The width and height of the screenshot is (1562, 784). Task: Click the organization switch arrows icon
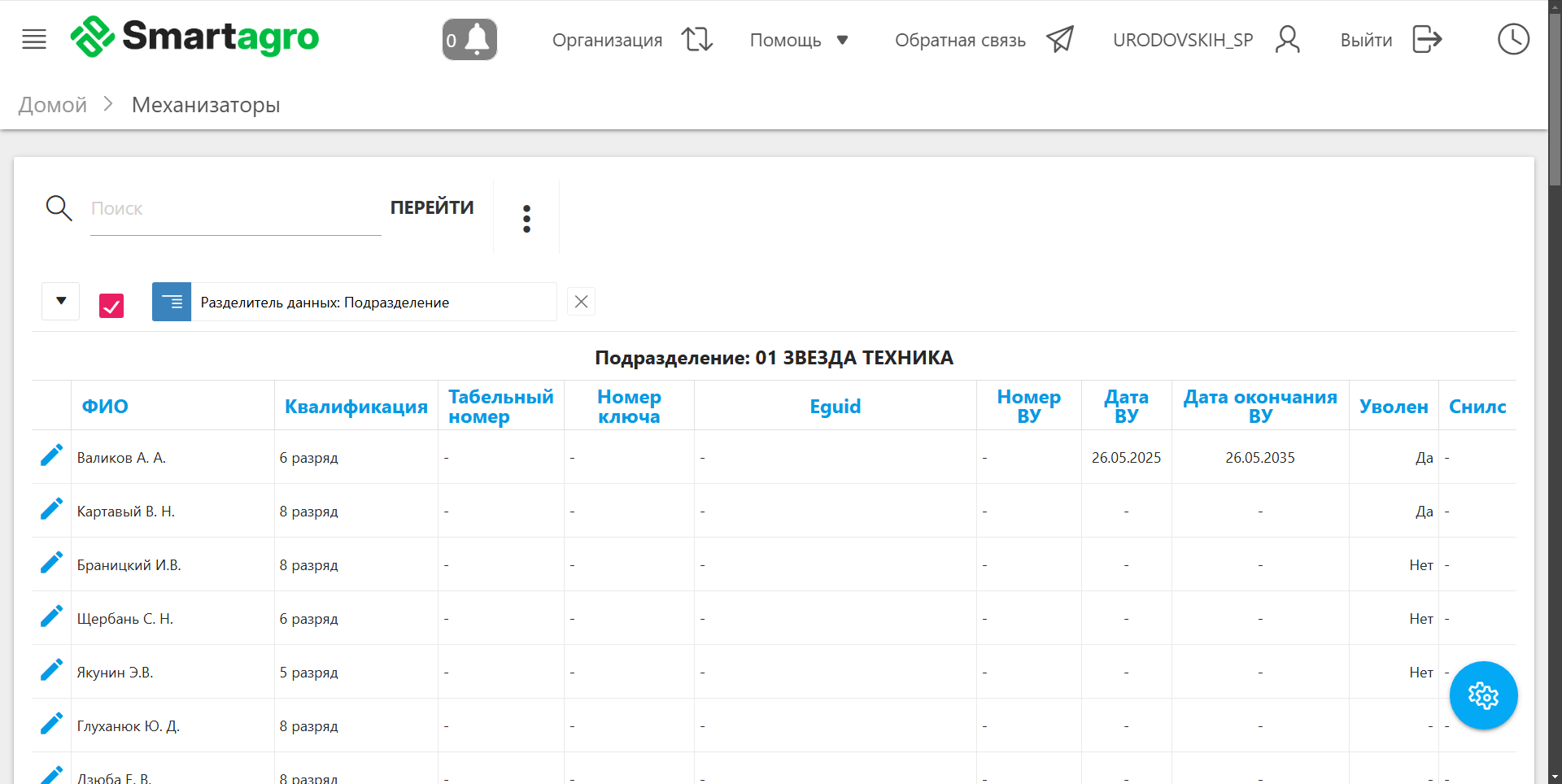pos(696,39)
